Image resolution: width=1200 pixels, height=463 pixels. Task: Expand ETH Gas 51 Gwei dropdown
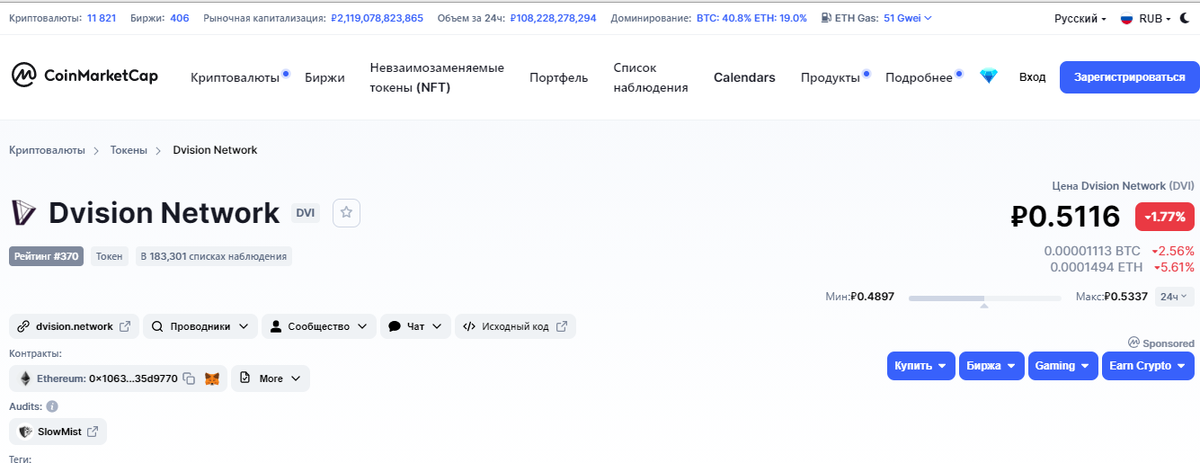907,18
